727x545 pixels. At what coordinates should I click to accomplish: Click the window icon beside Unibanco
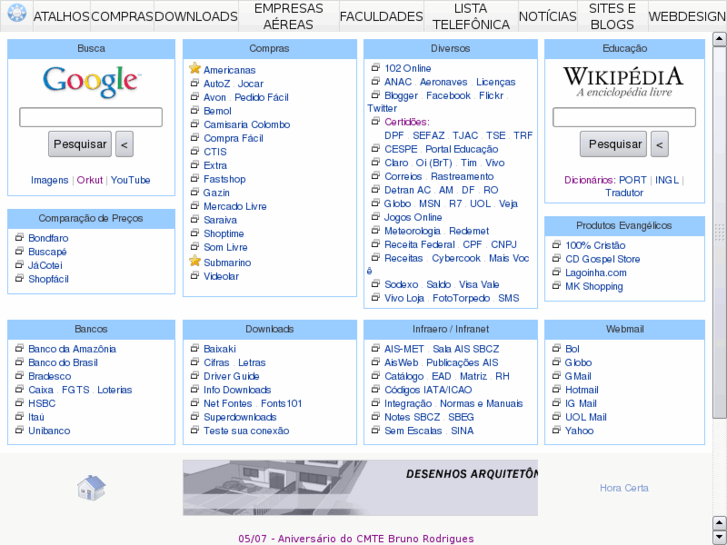pyautogui.click(x=19, y=430)
